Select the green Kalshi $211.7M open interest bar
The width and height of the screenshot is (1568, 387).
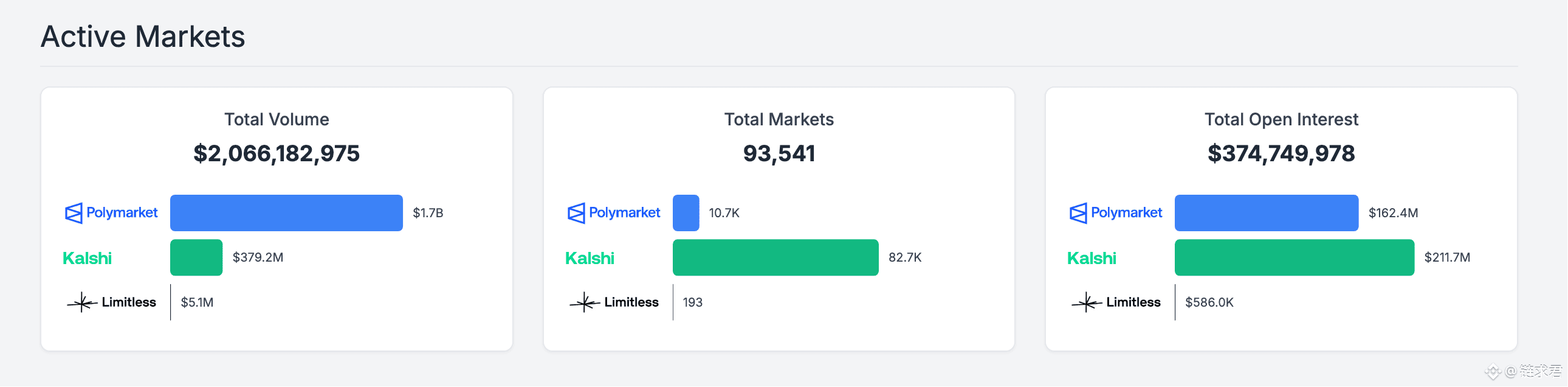click(1294, 257)
